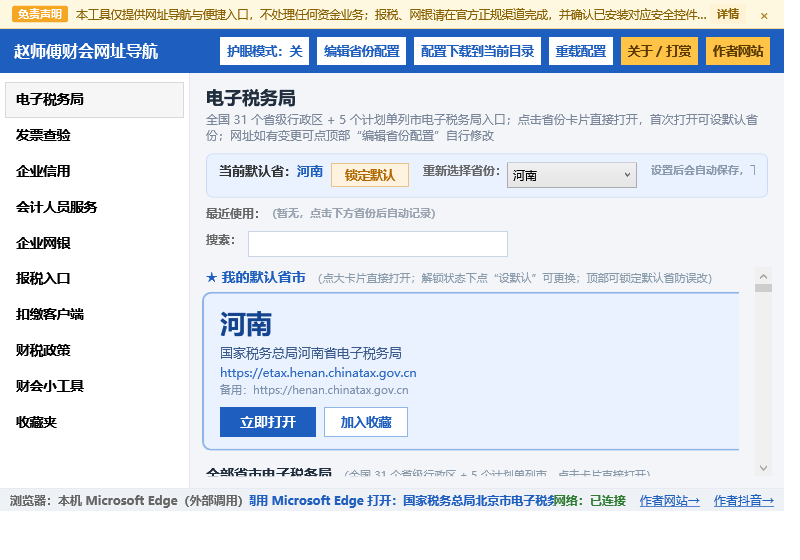The width and height of the screenshot is (800, 560).
Task: Add Henan to favorites with 加入收藏
Action: [366, 422]
